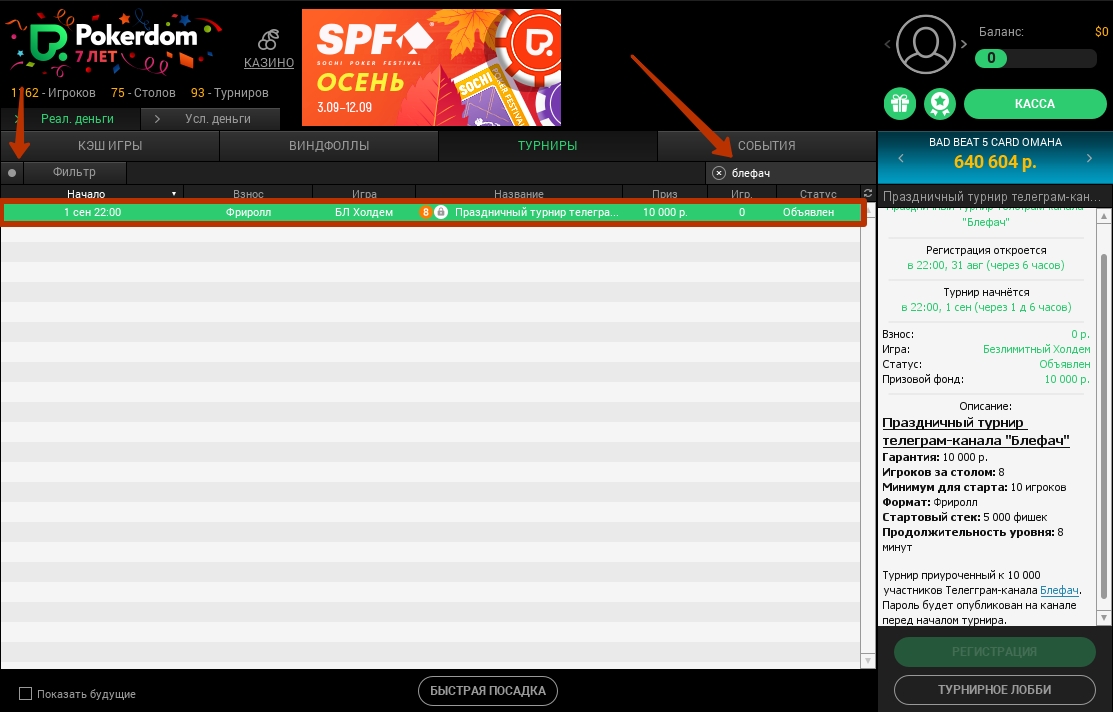This screenshot has width=1113, height=712.
Task: Click the description panel scrollbar
Action: point(1103,426)
